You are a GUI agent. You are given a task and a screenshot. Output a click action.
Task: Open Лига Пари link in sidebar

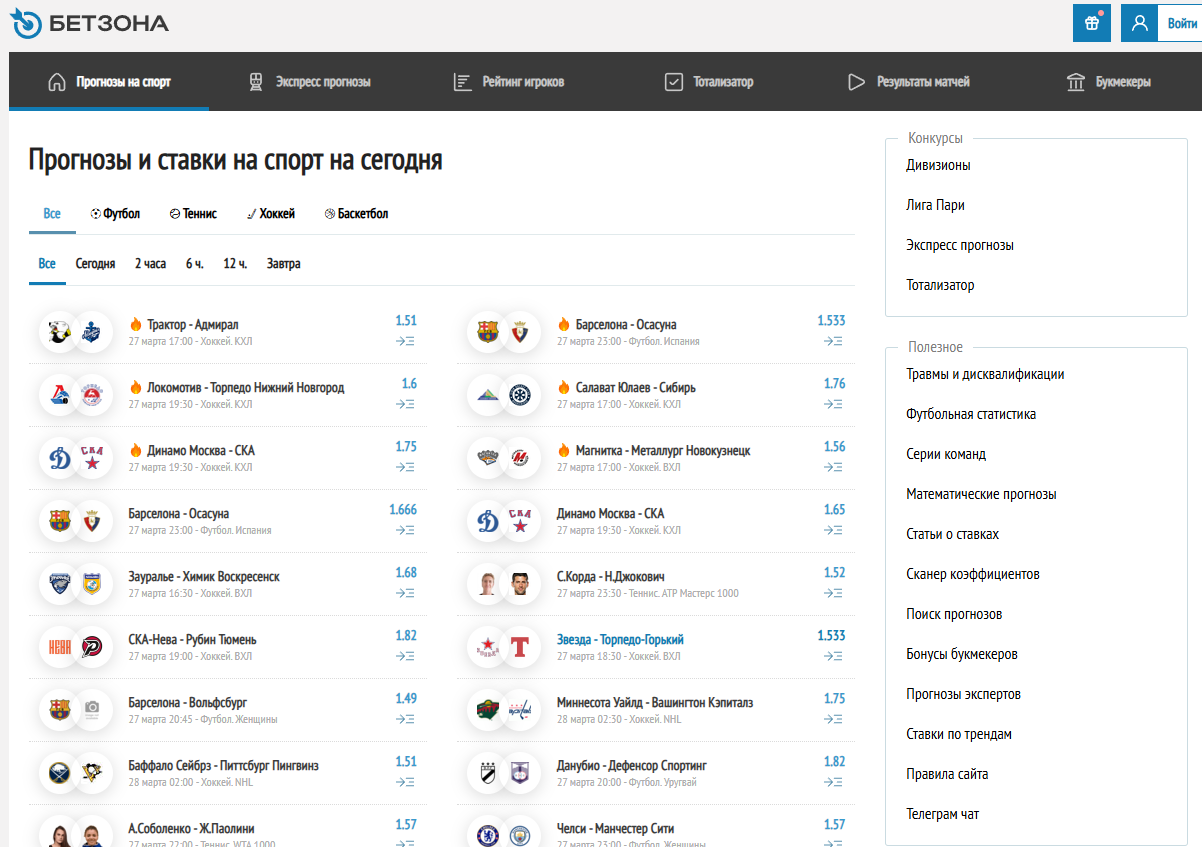coord(935,205)
